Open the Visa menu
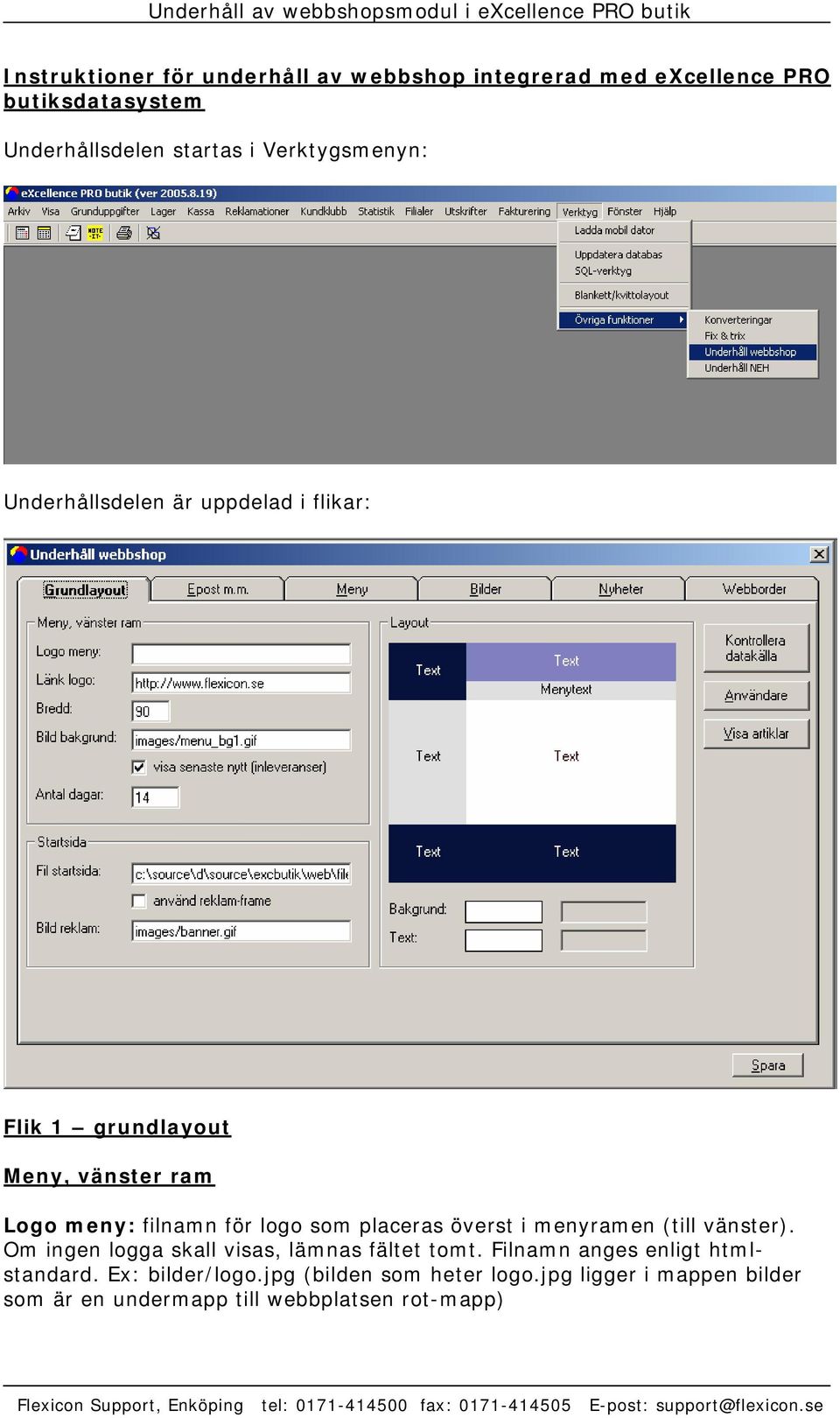The width and height of the screenshot is (840, 1418). click(x=51, y=211)
